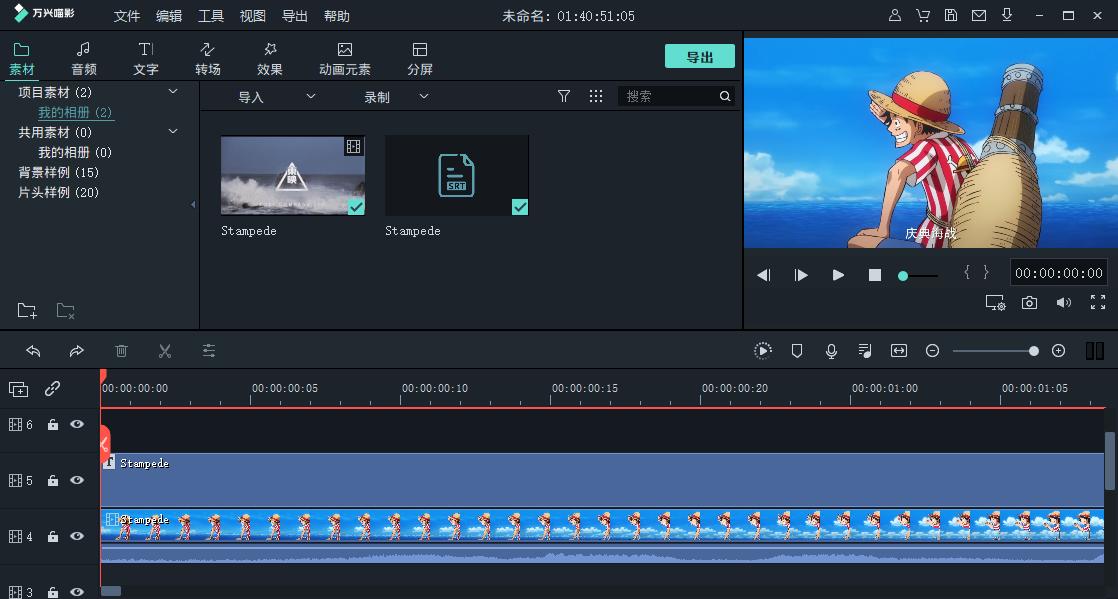Switch to the 转场 tab
The image size is (1118, 599).
click(208, 57)
